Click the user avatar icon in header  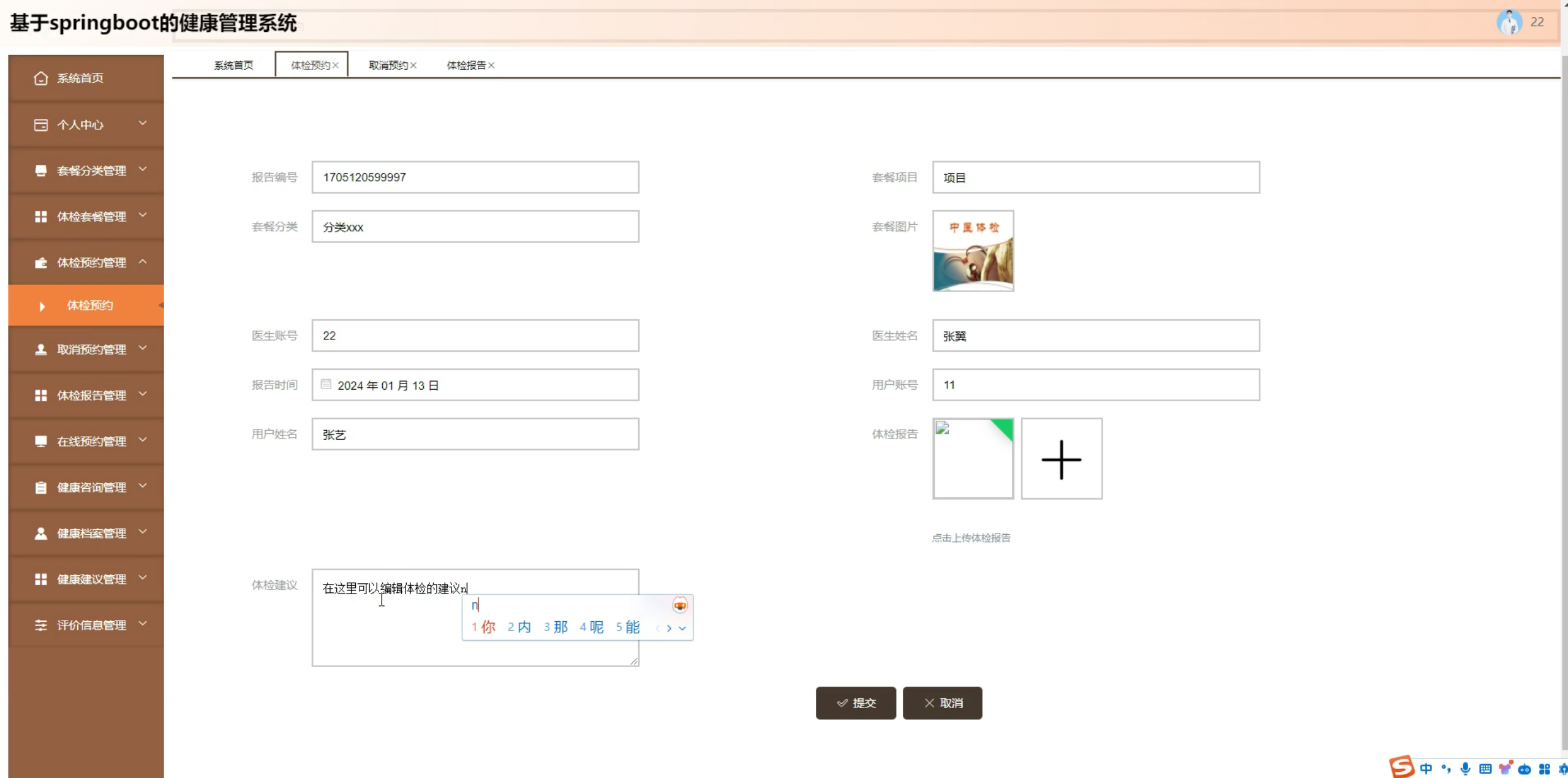tap(1509, 23)
